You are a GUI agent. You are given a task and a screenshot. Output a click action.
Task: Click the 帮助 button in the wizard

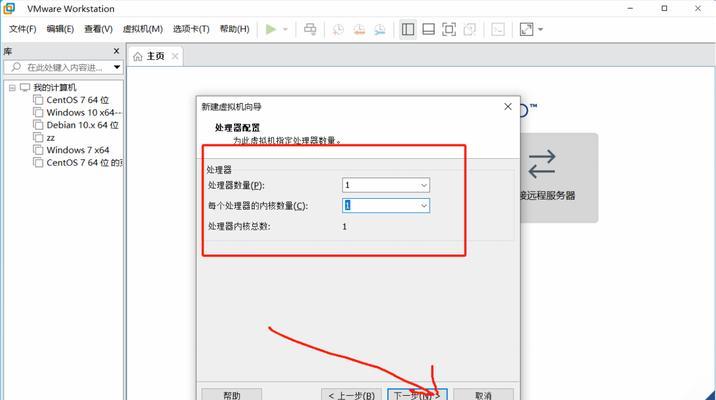tap(232, 395)
